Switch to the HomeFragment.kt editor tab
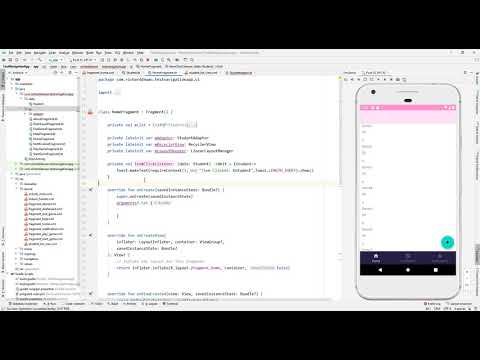 point(163,72)
